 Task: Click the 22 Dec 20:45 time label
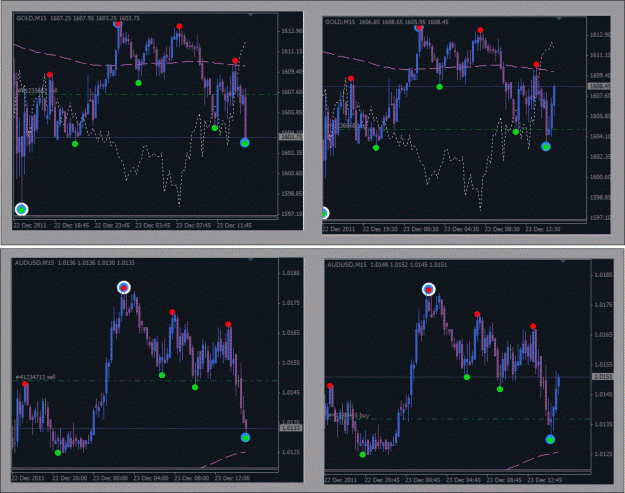(382, 480)
